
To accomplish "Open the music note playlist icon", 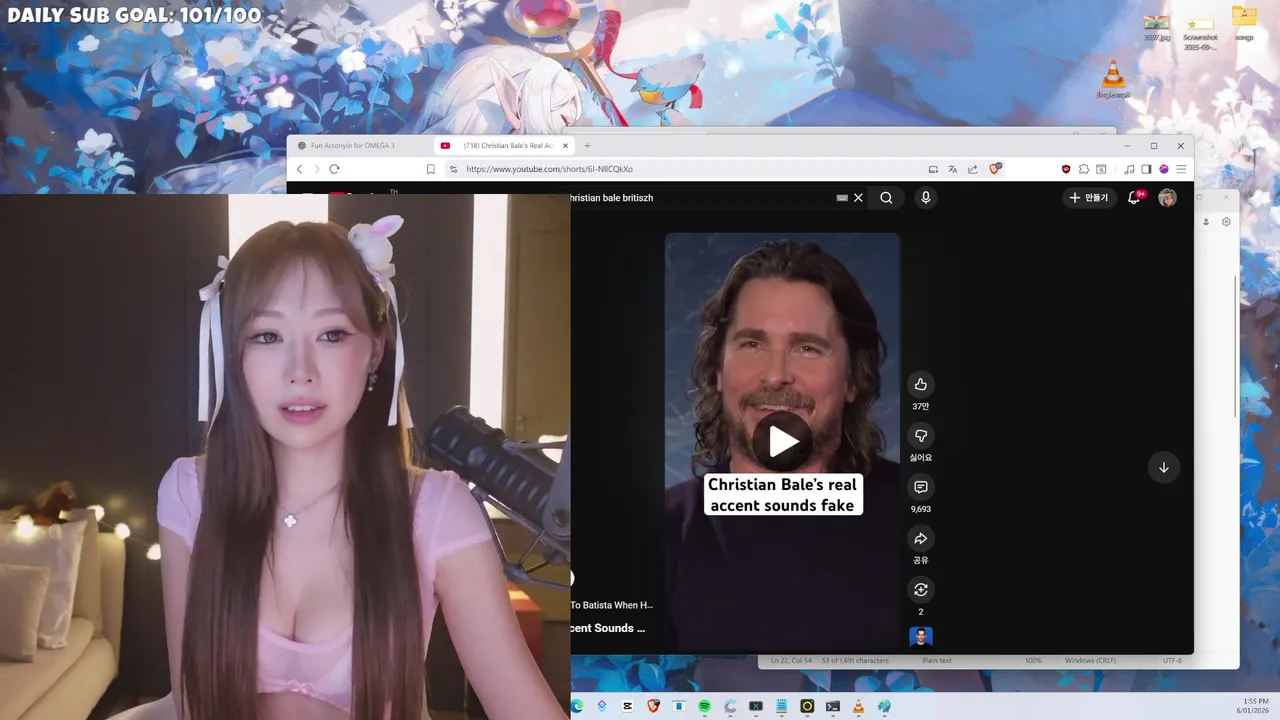I will (x=1129, y=169).
